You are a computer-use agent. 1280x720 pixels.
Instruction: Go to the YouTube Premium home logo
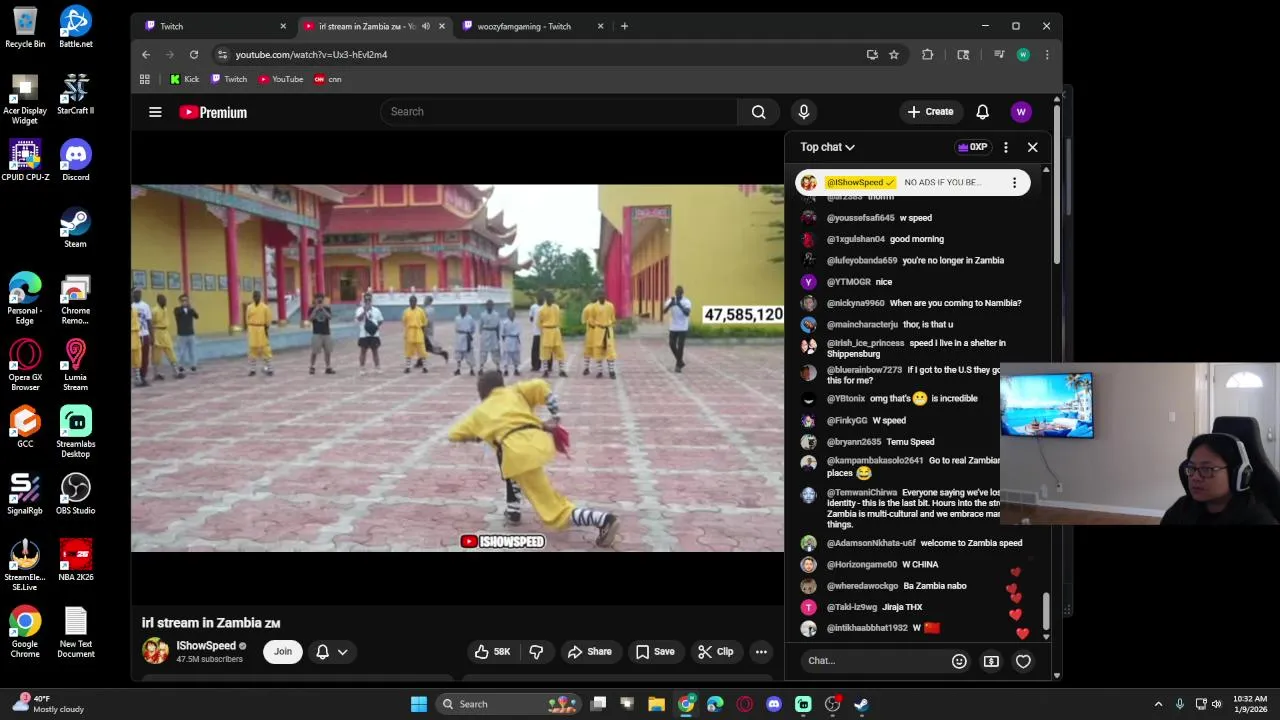tap(213, 112)
